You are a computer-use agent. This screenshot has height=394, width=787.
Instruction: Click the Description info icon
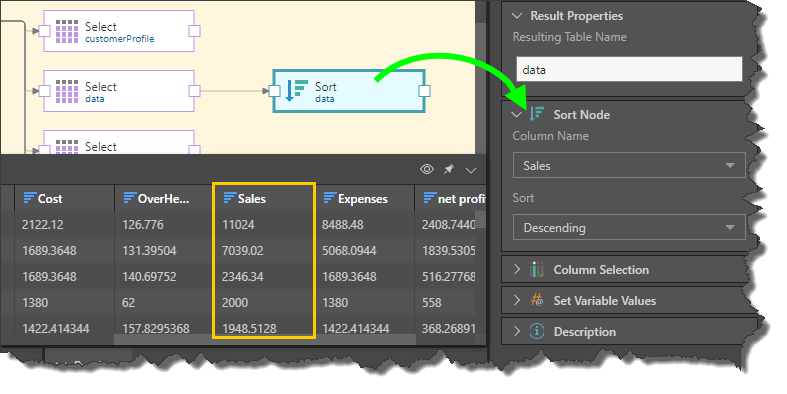[537, 331]
